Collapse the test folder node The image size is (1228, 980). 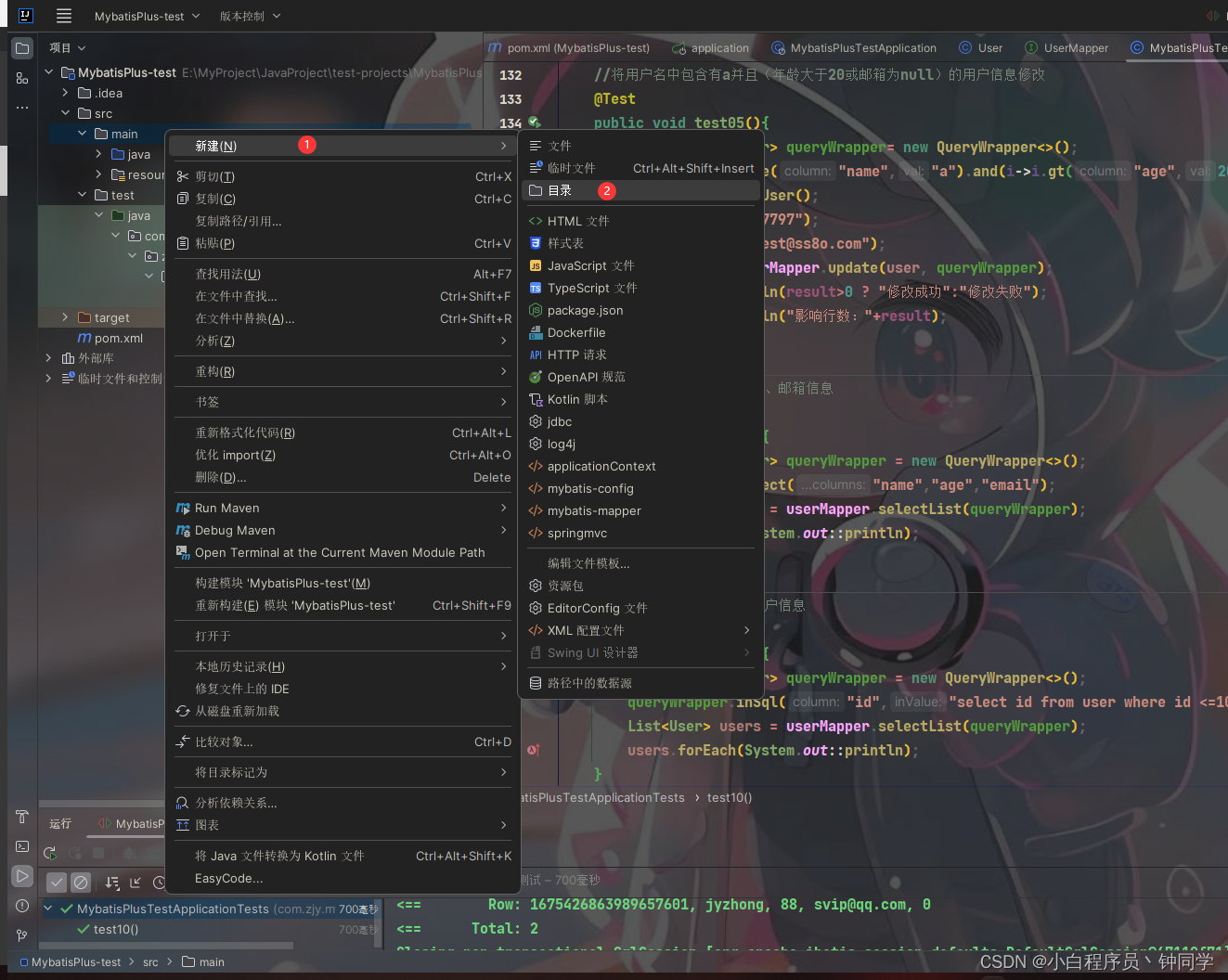pyautogui.click(x=82, y=195)
